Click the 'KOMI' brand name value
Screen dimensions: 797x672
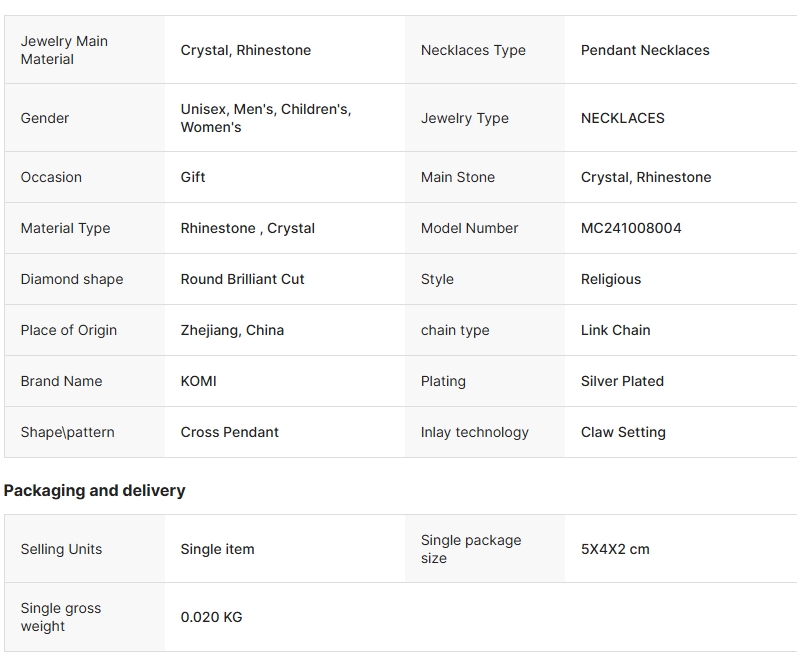click(198, 381)
